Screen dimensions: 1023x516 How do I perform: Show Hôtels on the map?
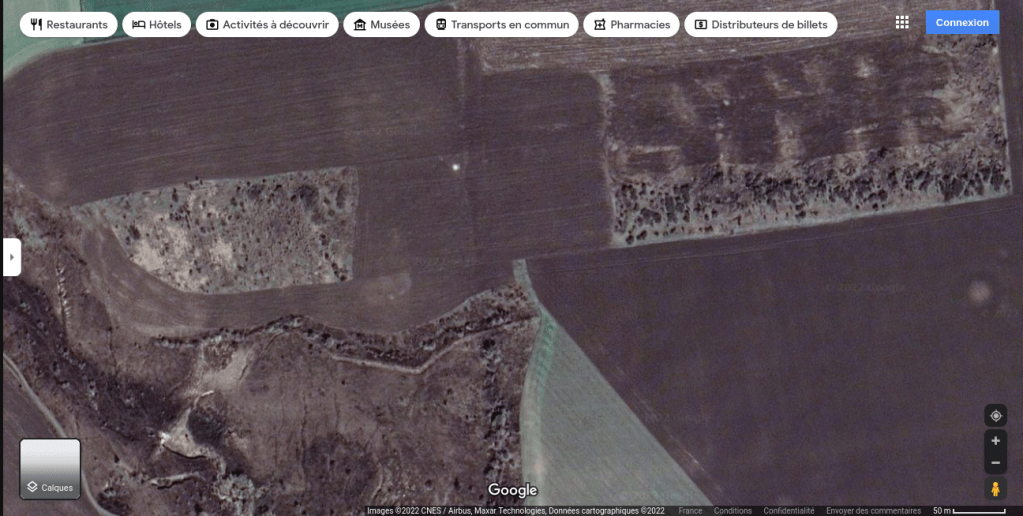(157, 24)
